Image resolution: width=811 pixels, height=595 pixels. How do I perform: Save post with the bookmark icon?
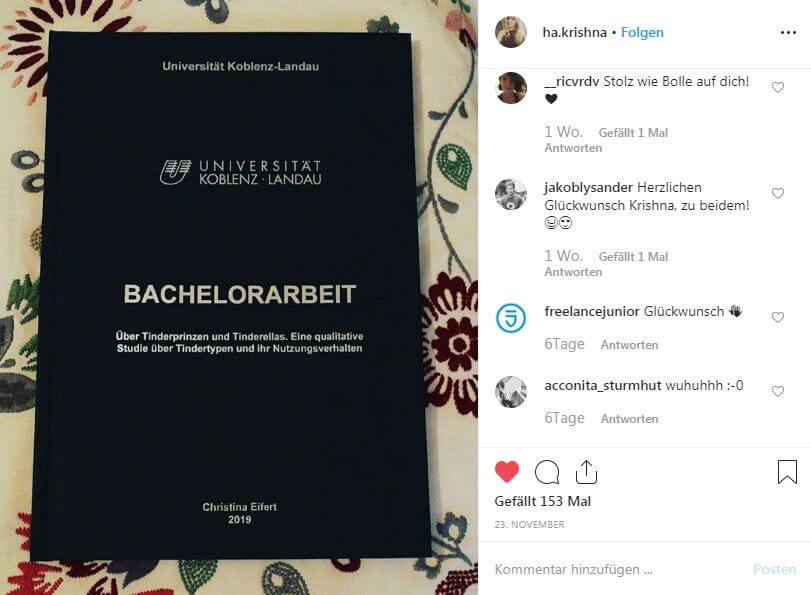point(787,472)
